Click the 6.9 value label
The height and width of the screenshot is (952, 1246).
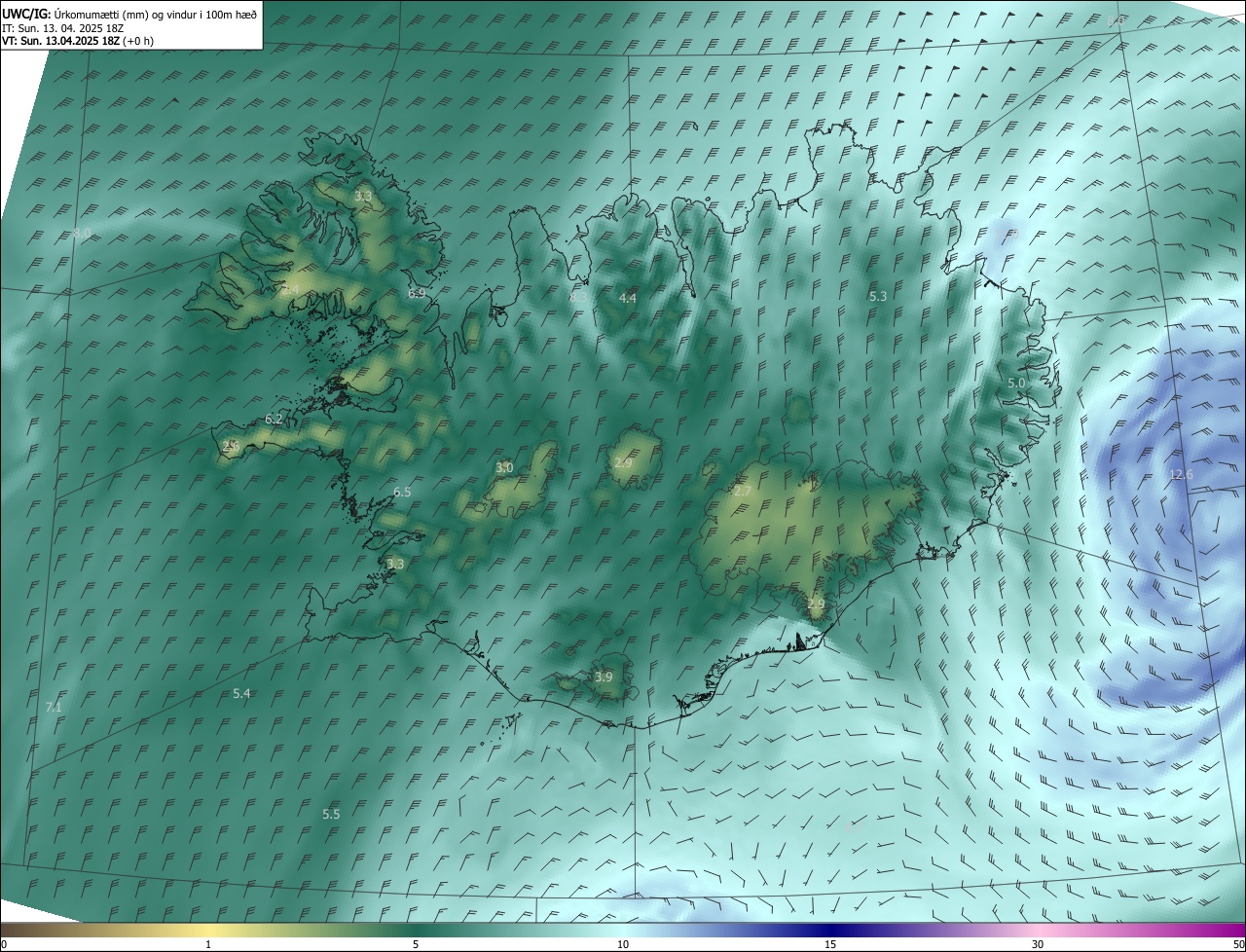point(417,293)
